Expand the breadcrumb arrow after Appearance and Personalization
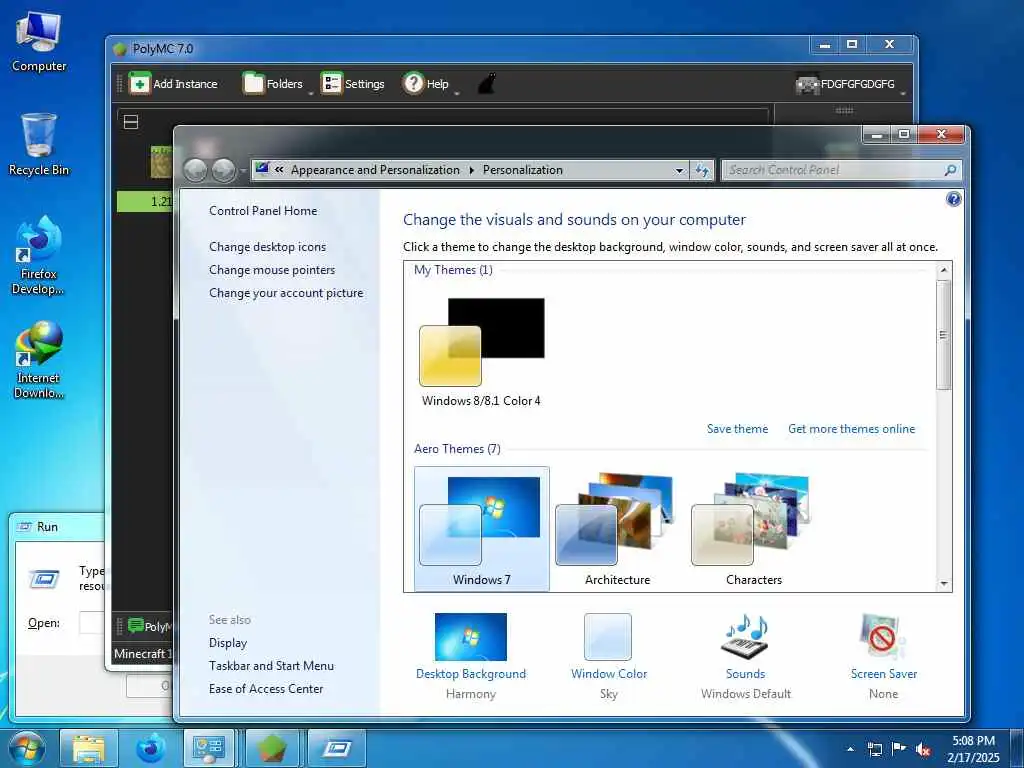 tap(472, 170)
